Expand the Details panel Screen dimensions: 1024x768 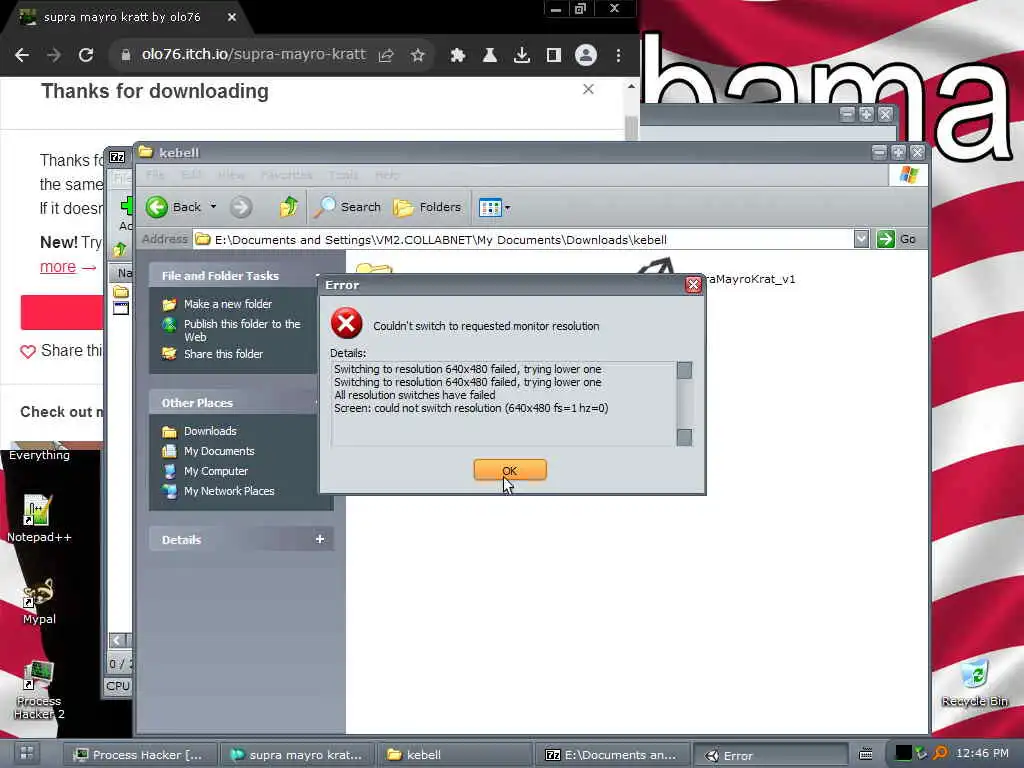click(319, 539)
